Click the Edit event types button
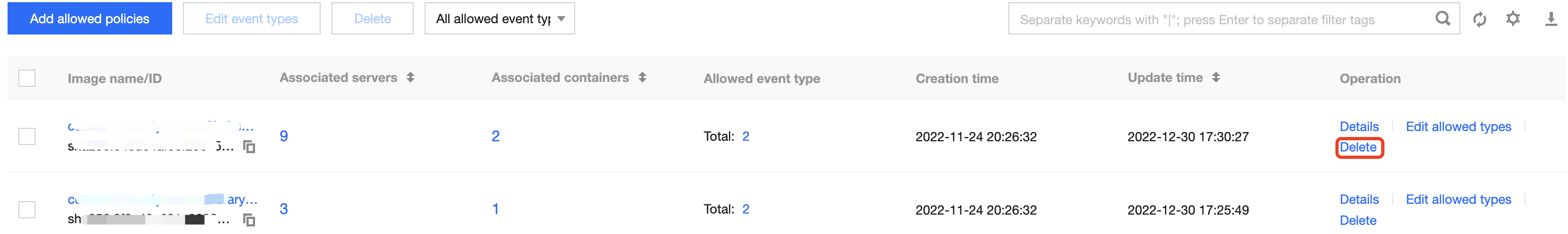This screenshot has width=1568, height=234. click(x=251, y=19)
